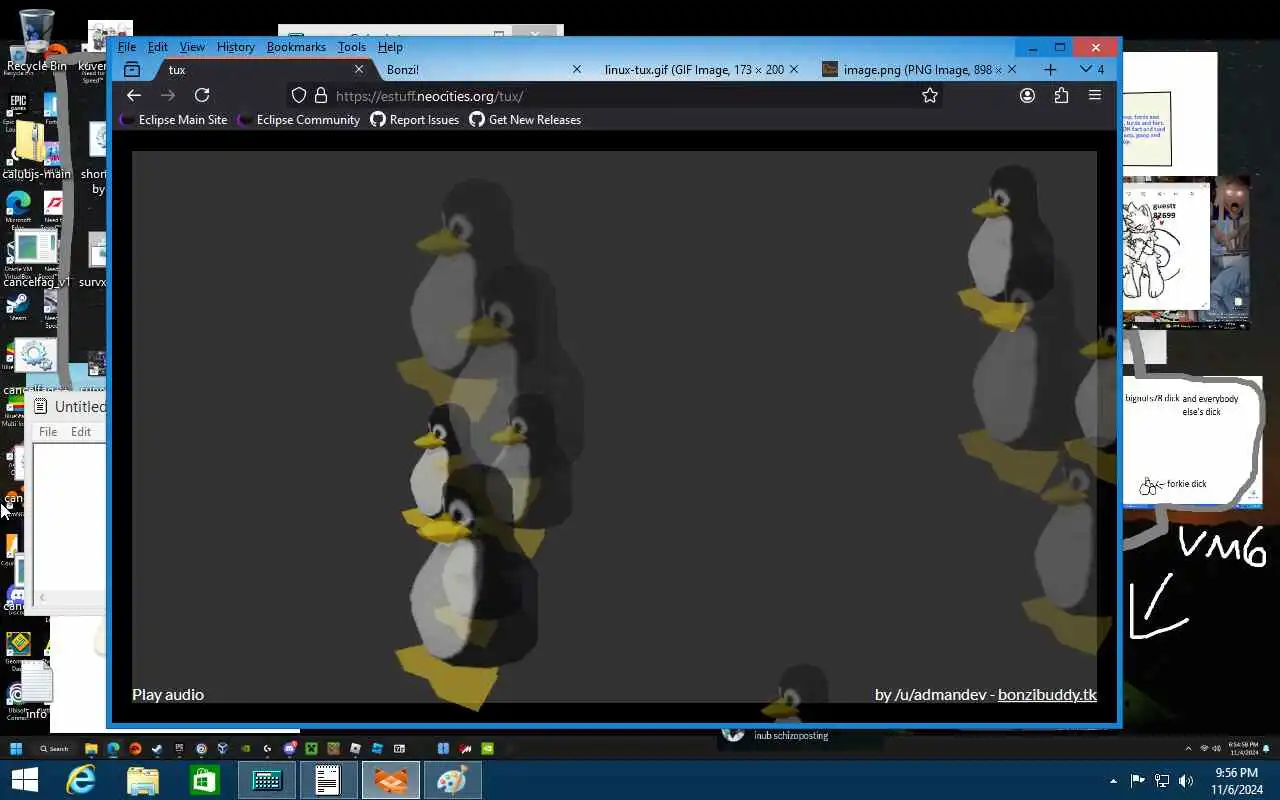
Task: Open the network tray icon
Action: (1162, 781)
